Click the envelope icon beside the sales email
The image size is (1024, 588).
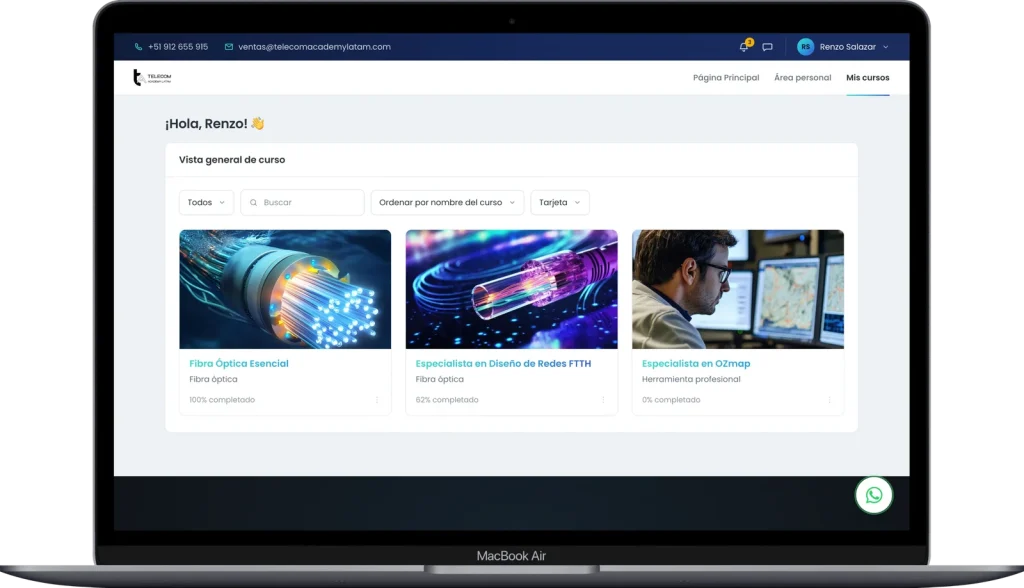229,47
